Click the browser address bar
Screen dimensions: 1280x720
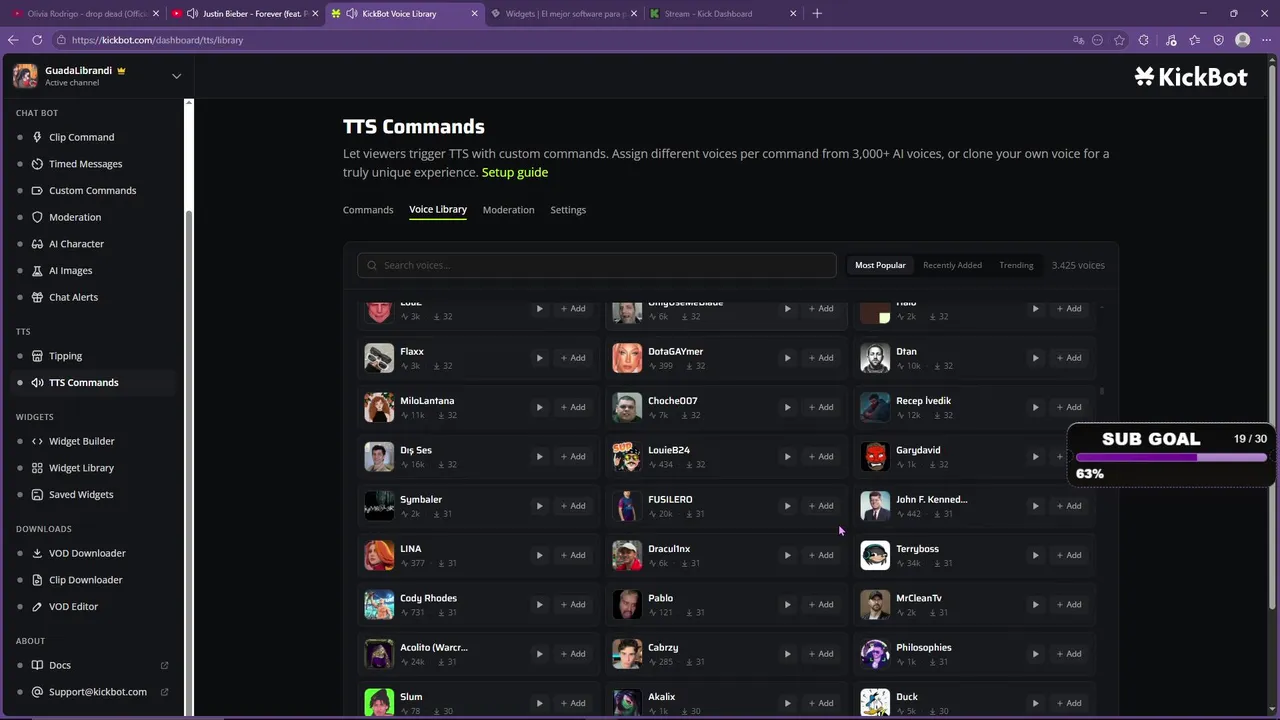(560, 40)
